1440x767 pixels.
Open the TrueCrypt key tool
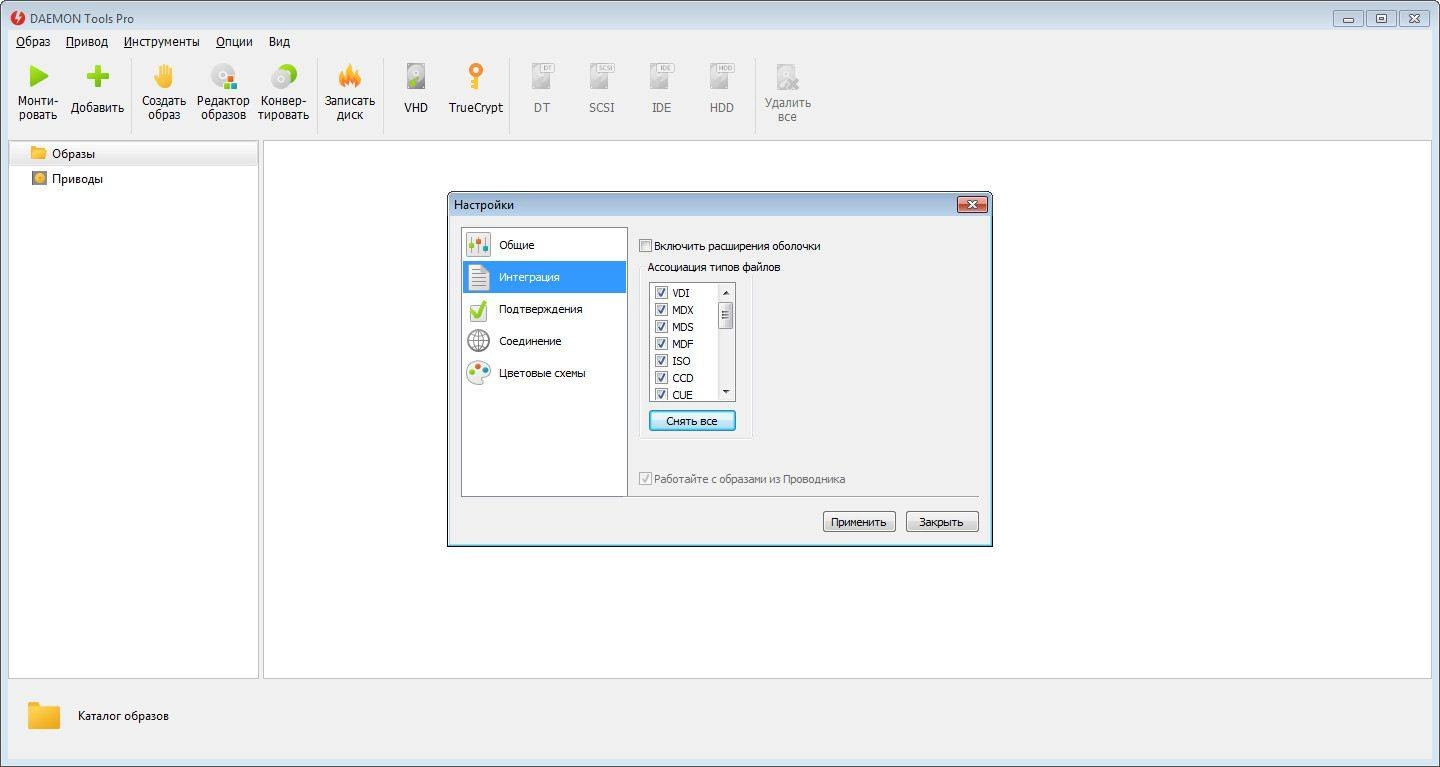[x=475, y=76]
